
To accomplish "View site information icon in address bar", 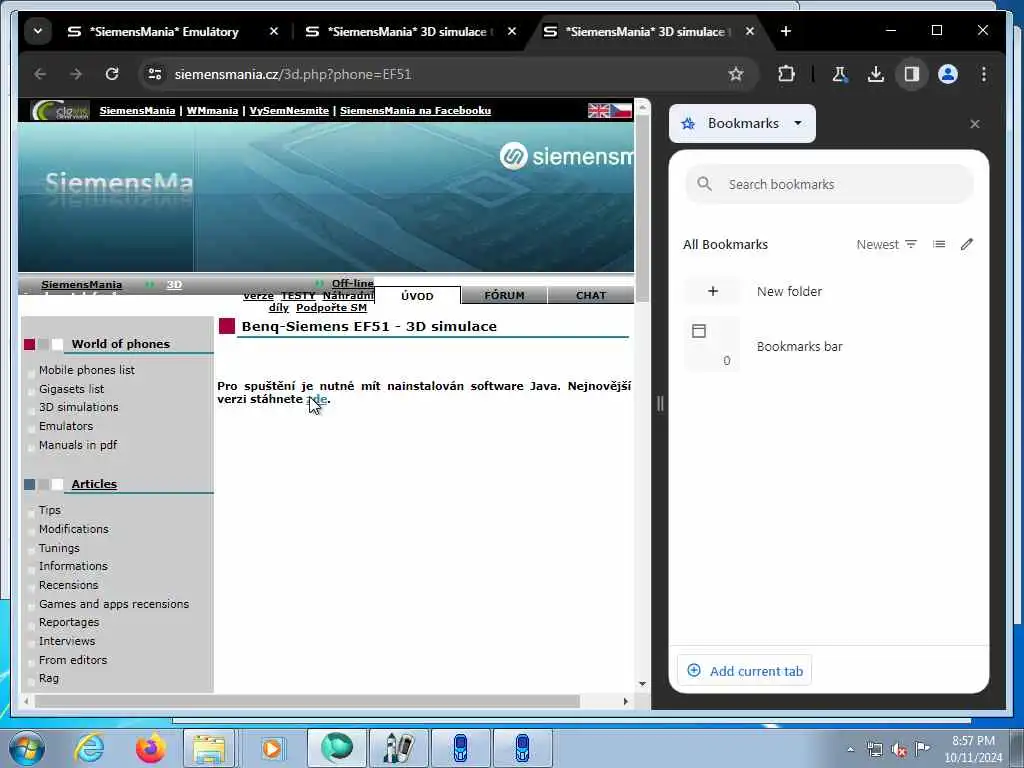I will point(155,74).
